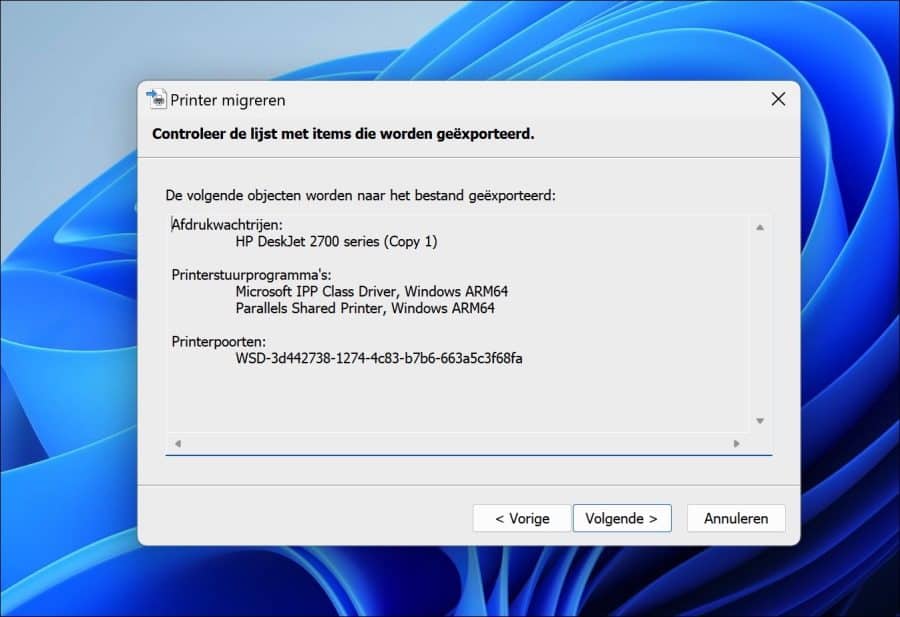This screenshot has height=617, width=900.
Task: Click the Afdrukwachtrijen section heading
Action: [x=225, y=224]
